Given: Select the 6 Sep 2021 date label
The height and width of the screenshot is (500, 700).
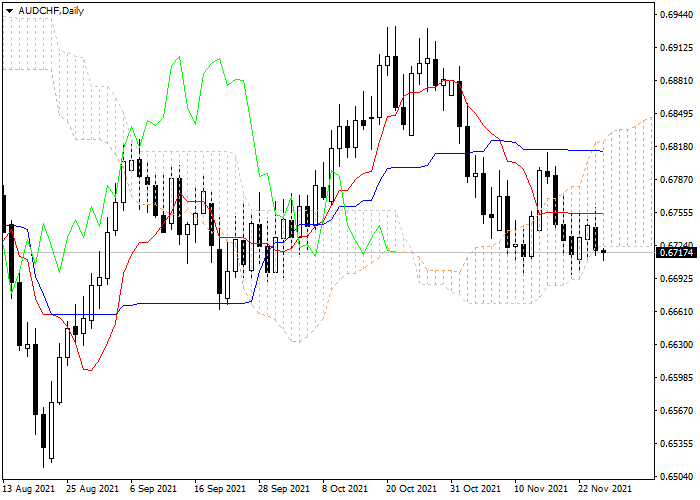Looking at the screenshot, I should (x=154, y=489).
